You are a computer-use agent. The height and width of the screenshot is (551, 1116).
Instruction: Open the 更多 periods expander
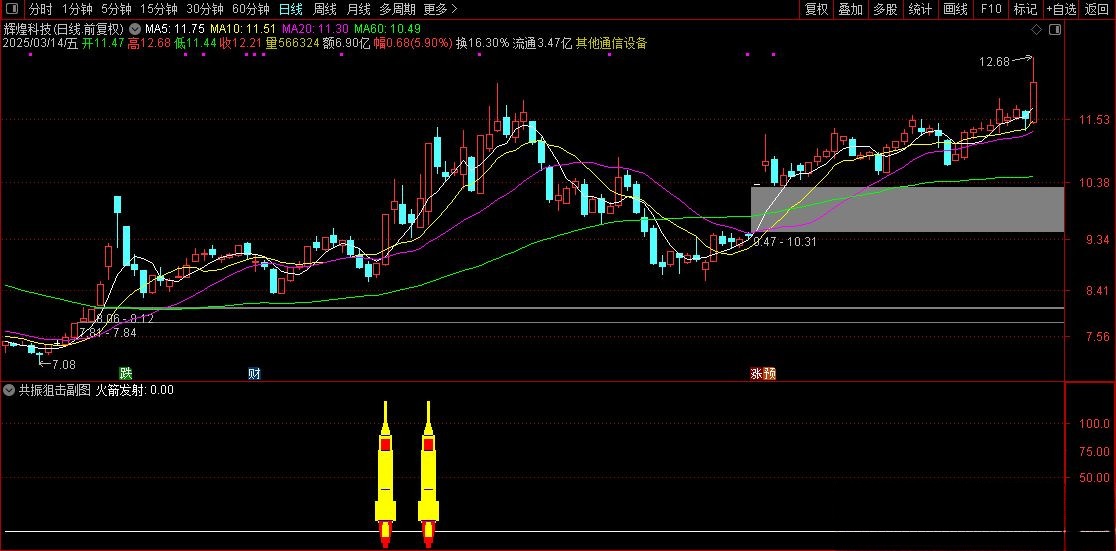pyautogui.click(x=440, y=9)
